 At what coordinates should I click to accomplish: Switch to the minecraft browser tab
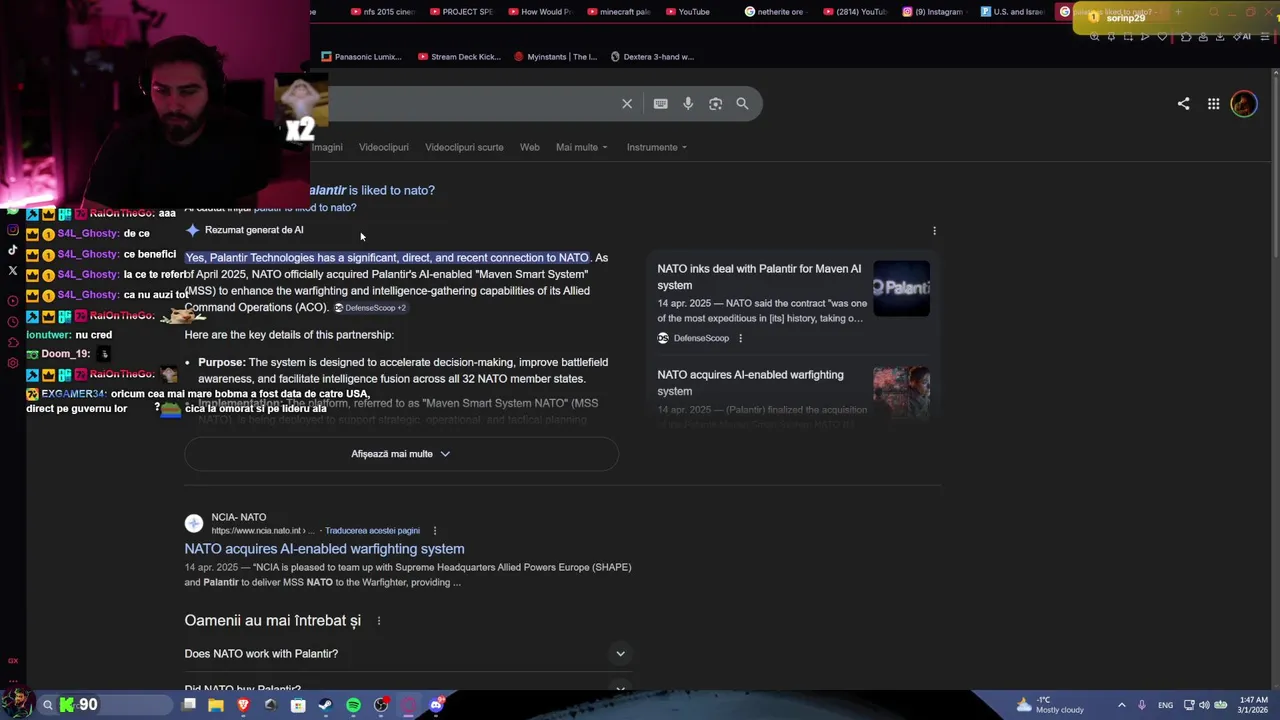tap(620, 12)
